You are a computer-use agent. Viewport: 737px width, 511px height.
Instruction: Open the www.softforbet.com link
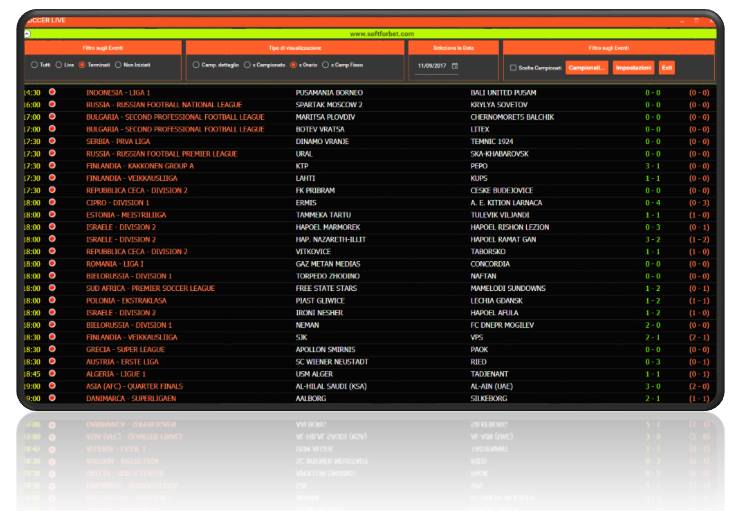click(x=382, y=34)
